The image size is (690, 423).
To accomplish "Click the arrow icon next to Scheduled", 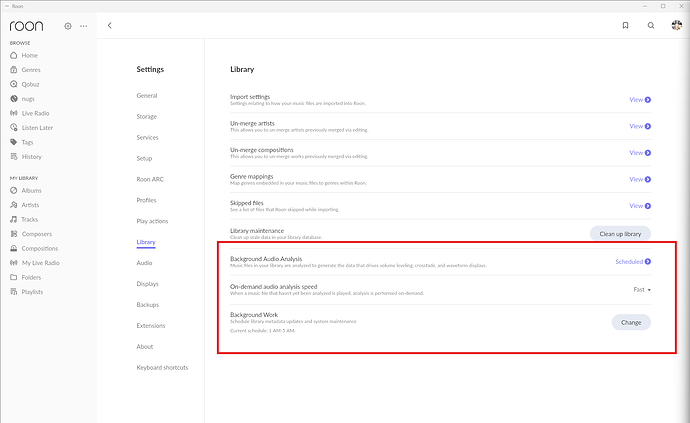I will pyautogui.click(x=648, y=261).
